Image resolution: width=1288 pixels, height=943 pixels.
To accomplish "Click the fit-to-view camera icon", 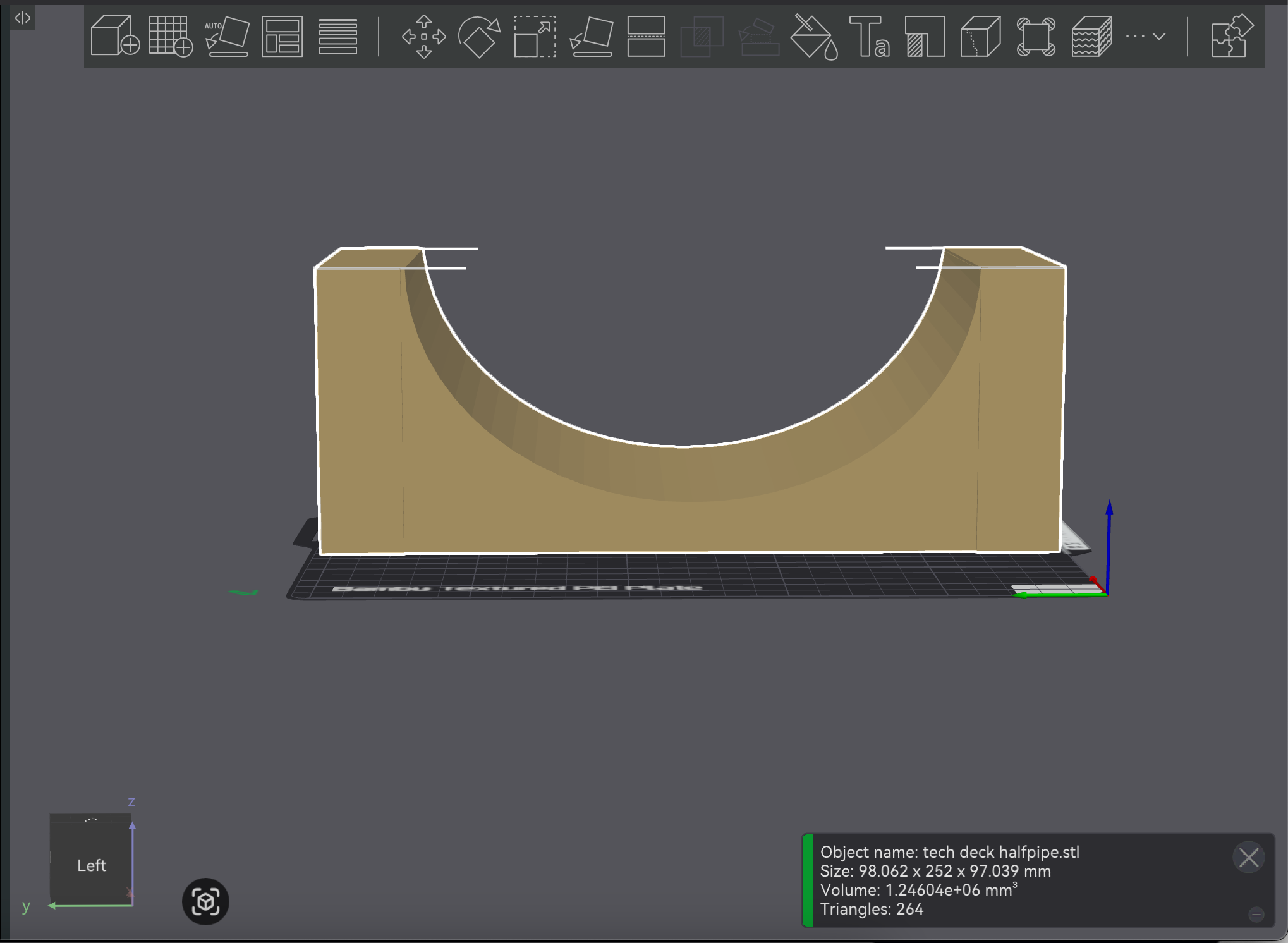I will click(x=205, y=901).
